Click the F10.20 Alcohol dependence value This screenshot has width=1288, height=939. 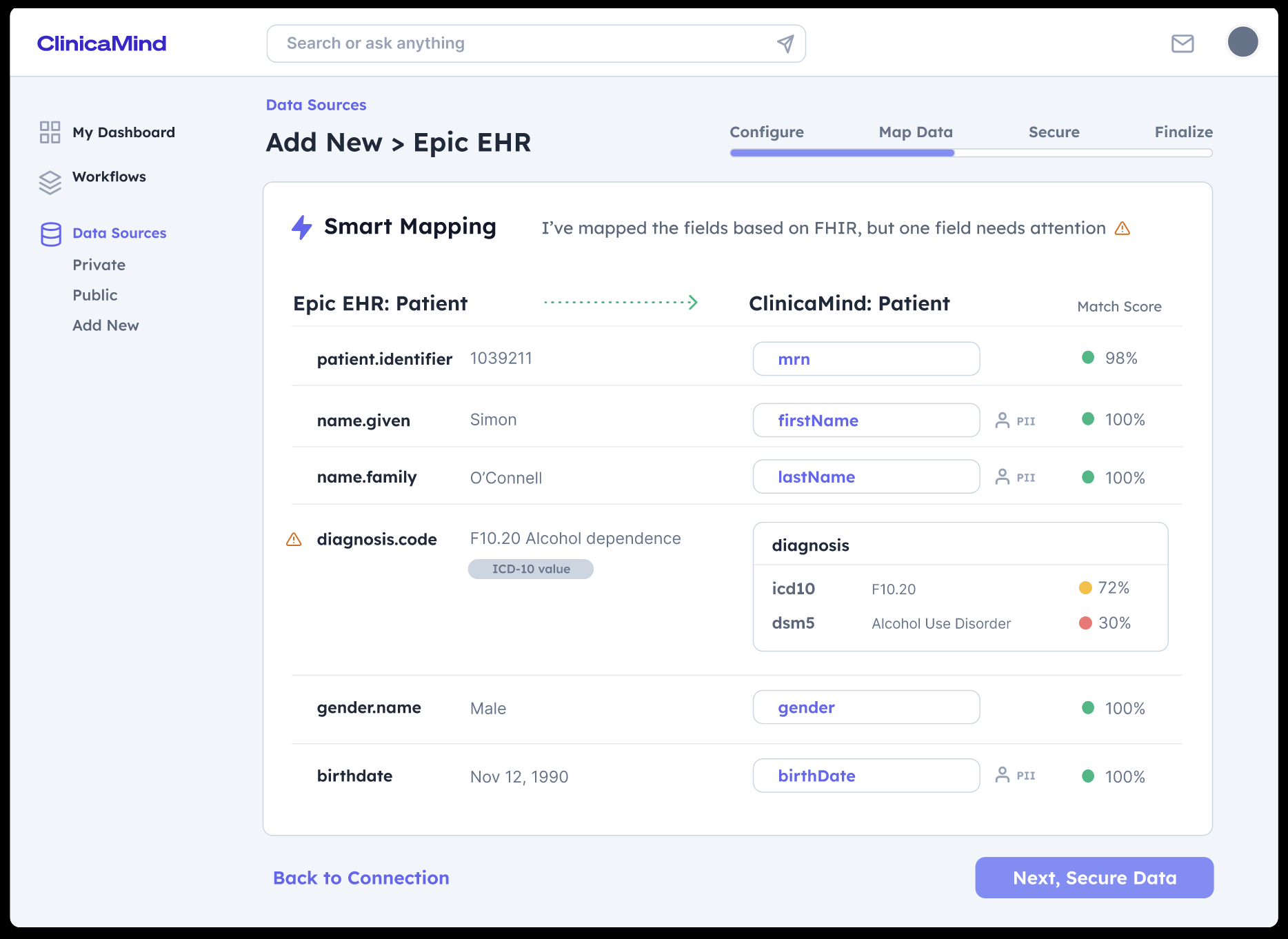pyautogui.click(x=576, y=538)
